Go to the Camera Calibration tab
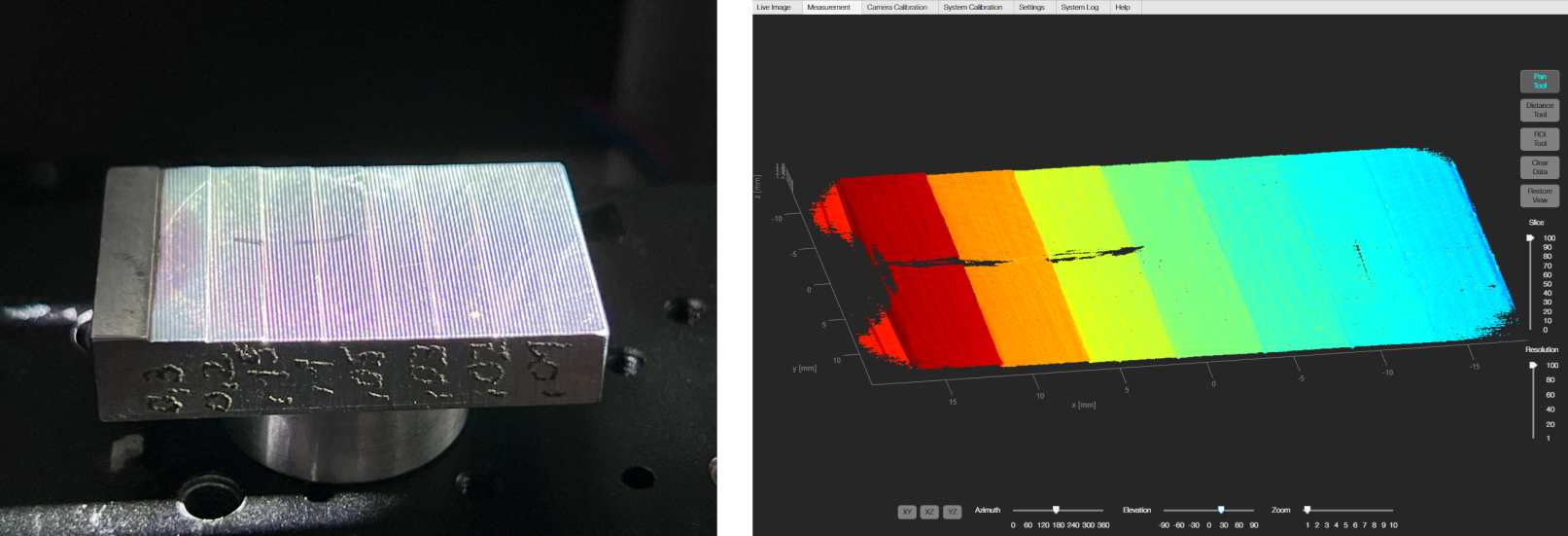1568x536 pixels. 896,7
